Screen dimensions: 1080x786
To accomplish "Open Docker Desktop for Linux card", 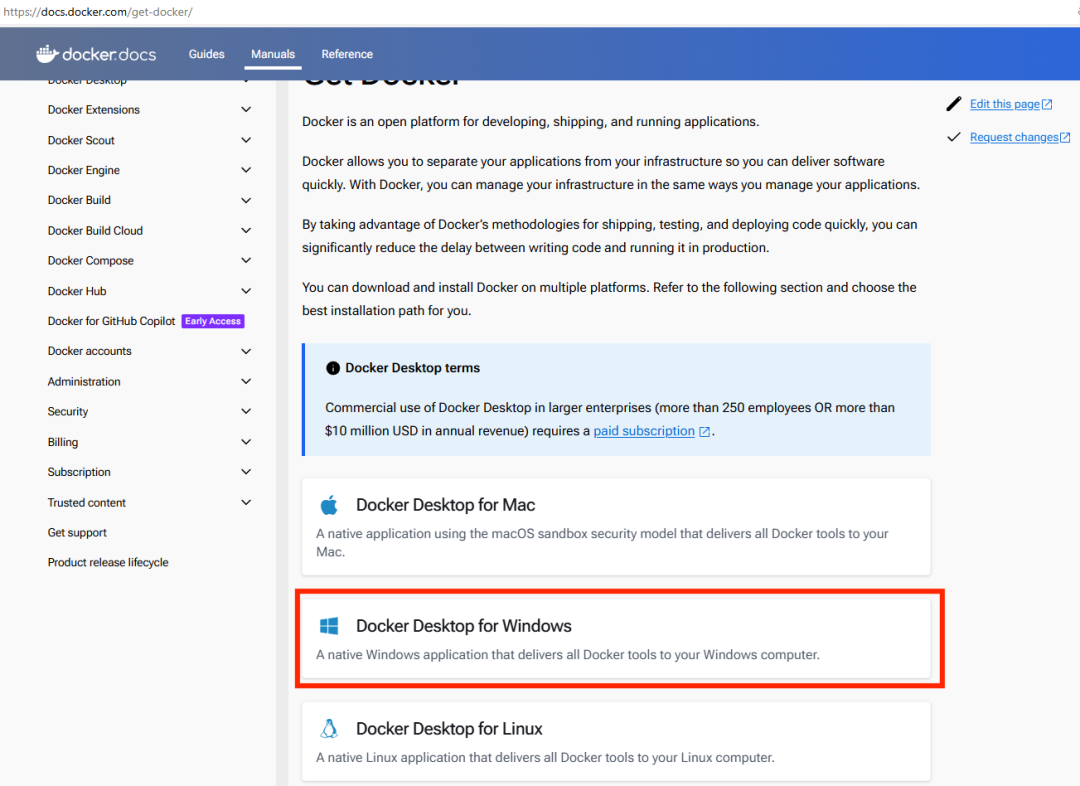I will 616,741.
